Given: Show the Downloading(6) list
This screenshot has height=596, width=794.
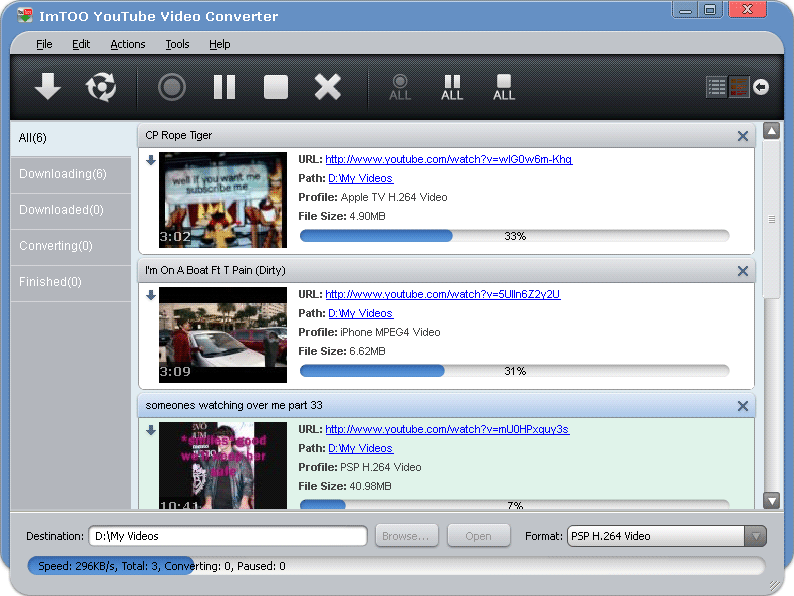Looking at the screenshot, I should point(71,174).
